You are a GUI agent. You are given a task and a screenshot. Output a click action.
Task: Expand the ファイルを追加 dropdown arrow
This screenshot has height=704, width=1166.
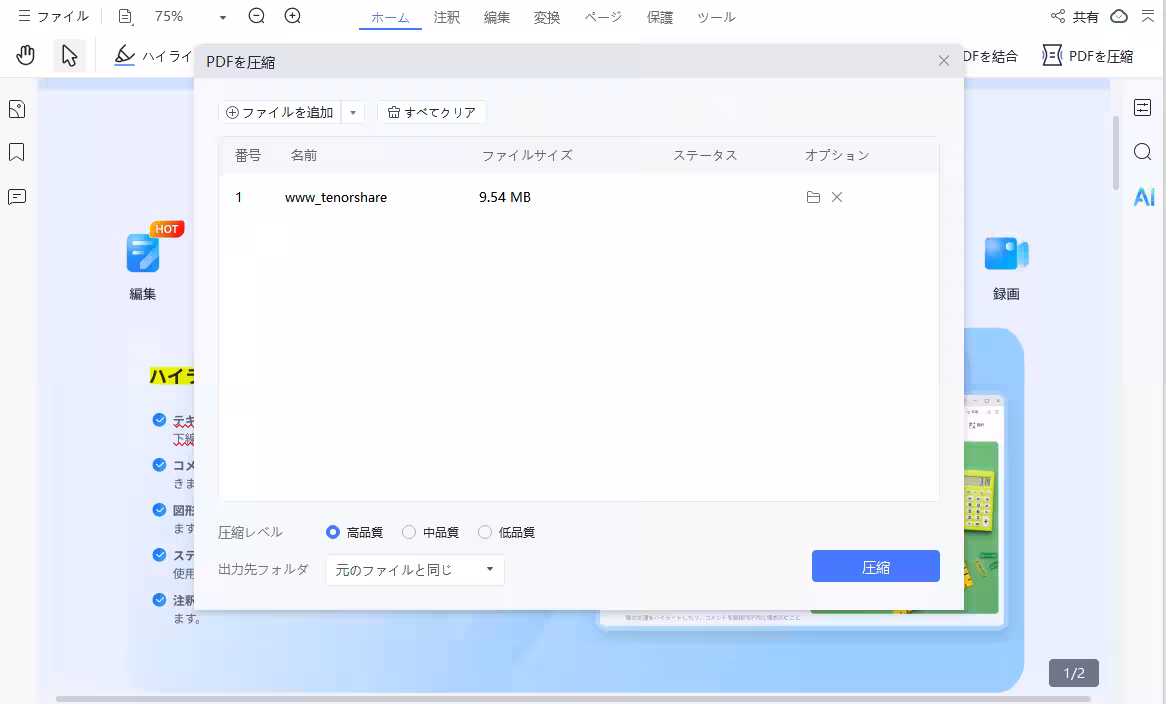point(352,112)
